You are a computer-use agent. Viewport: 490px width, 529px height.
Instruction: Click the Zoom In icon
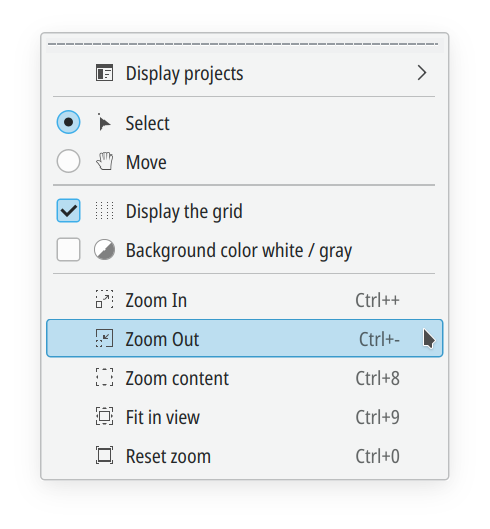(x=104, y=300)
